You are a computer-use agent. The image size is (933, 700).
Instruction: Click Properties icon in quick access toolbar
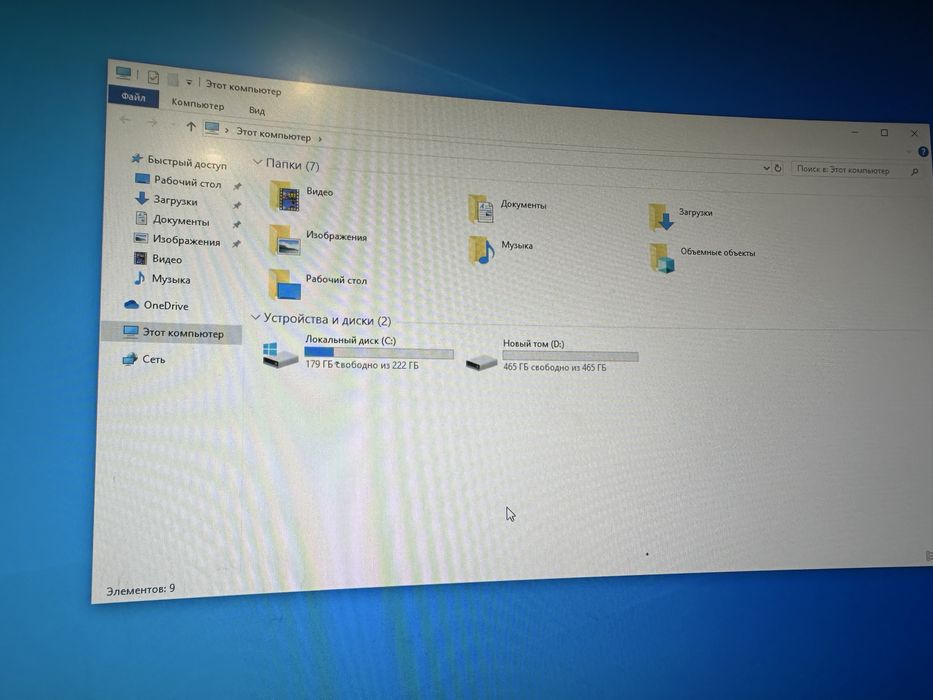(x=153, y=77)
